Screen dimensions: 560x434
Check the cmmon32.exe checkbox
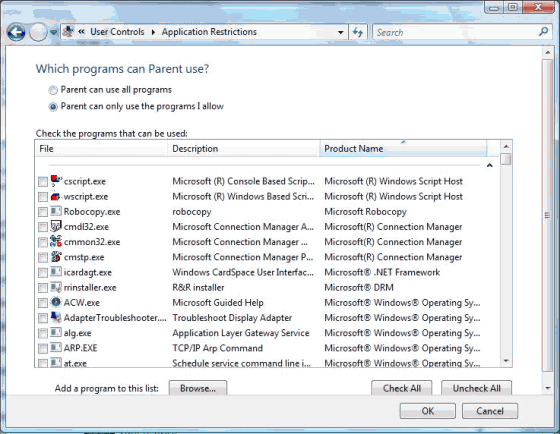coord(43,243)
